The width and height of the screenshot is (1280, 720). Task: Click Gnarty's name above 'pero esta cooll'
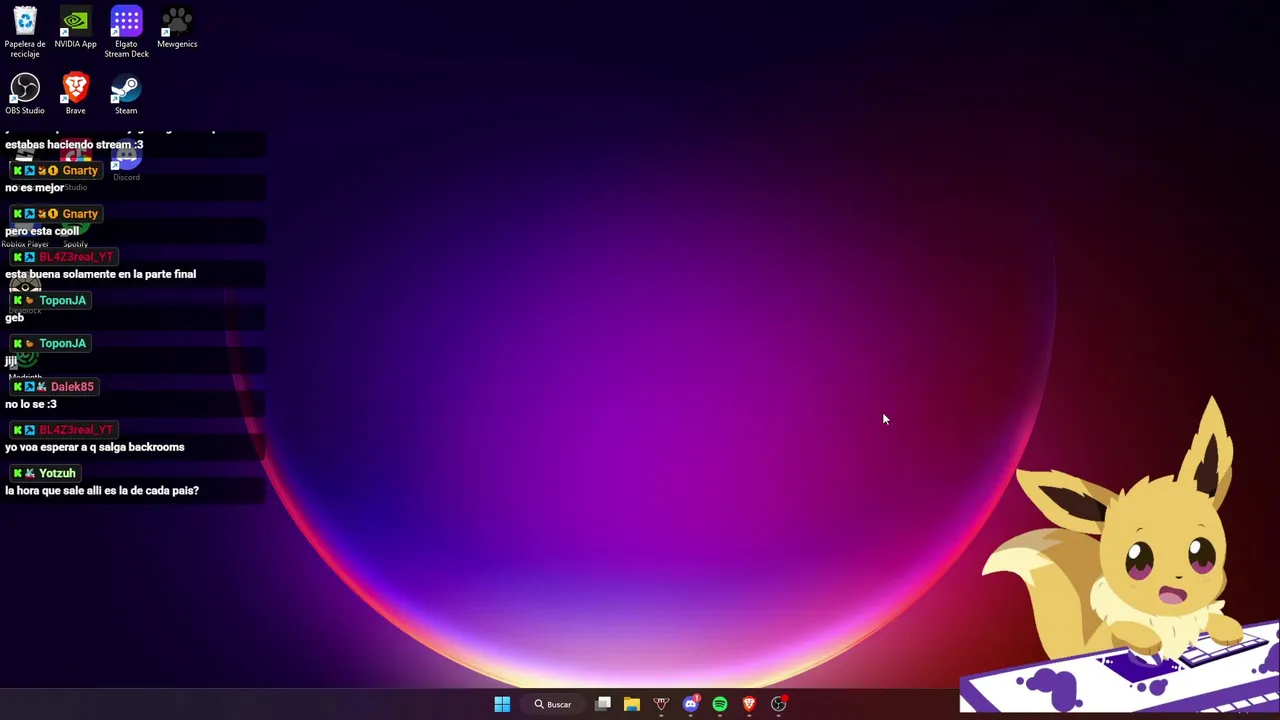point(80,213)
